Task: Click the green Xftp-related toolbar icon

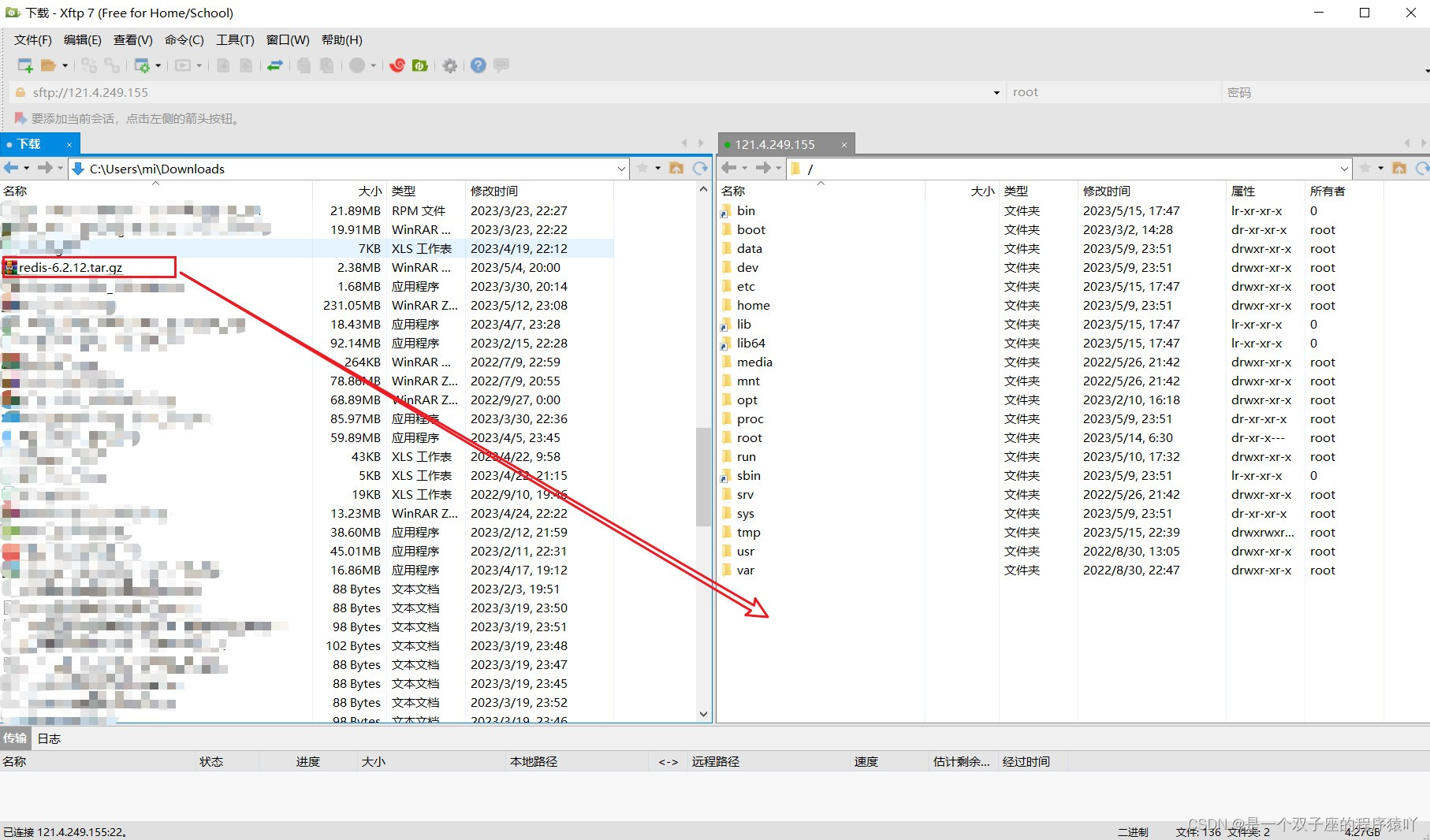Action: (420, 65)
